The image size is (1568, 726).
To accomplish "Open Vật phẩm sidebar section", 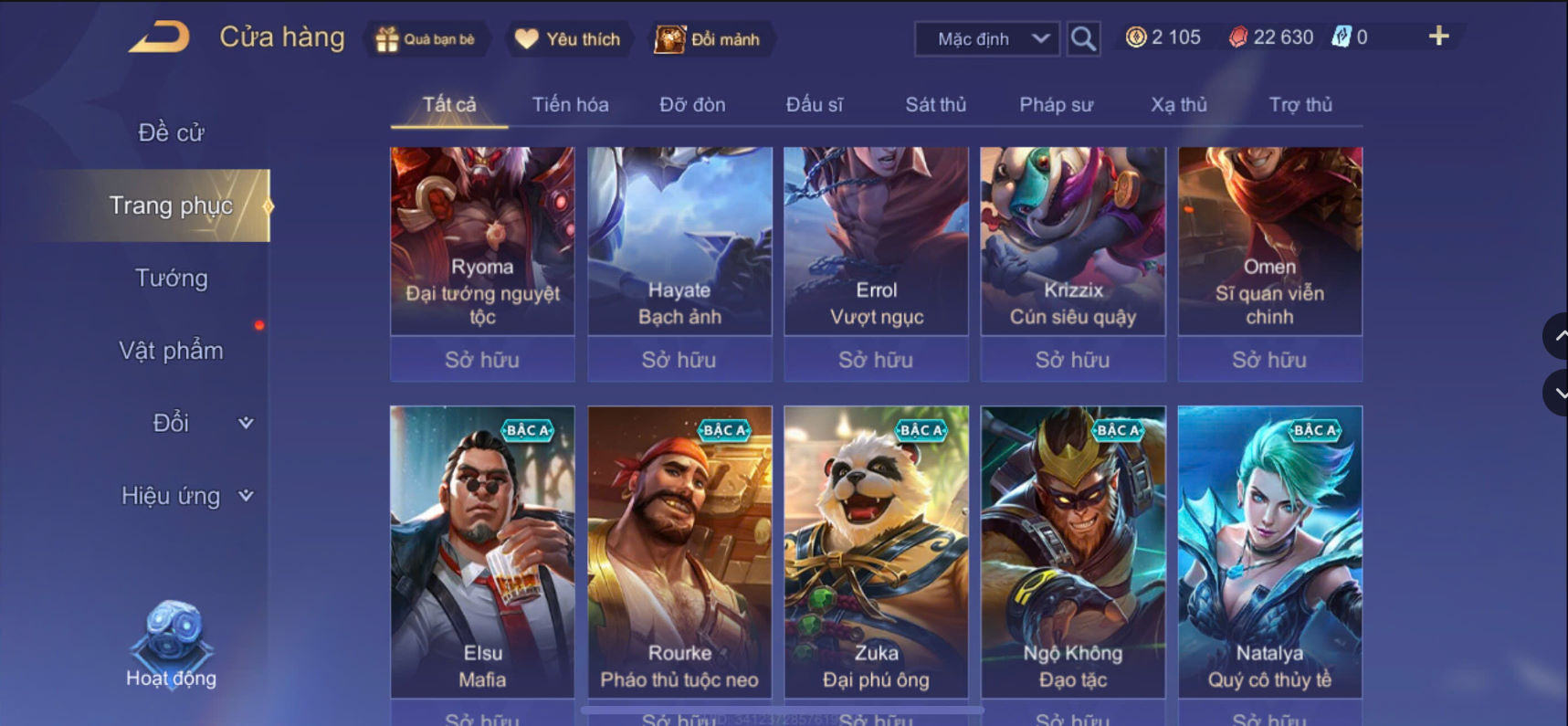I will (171, 351).
